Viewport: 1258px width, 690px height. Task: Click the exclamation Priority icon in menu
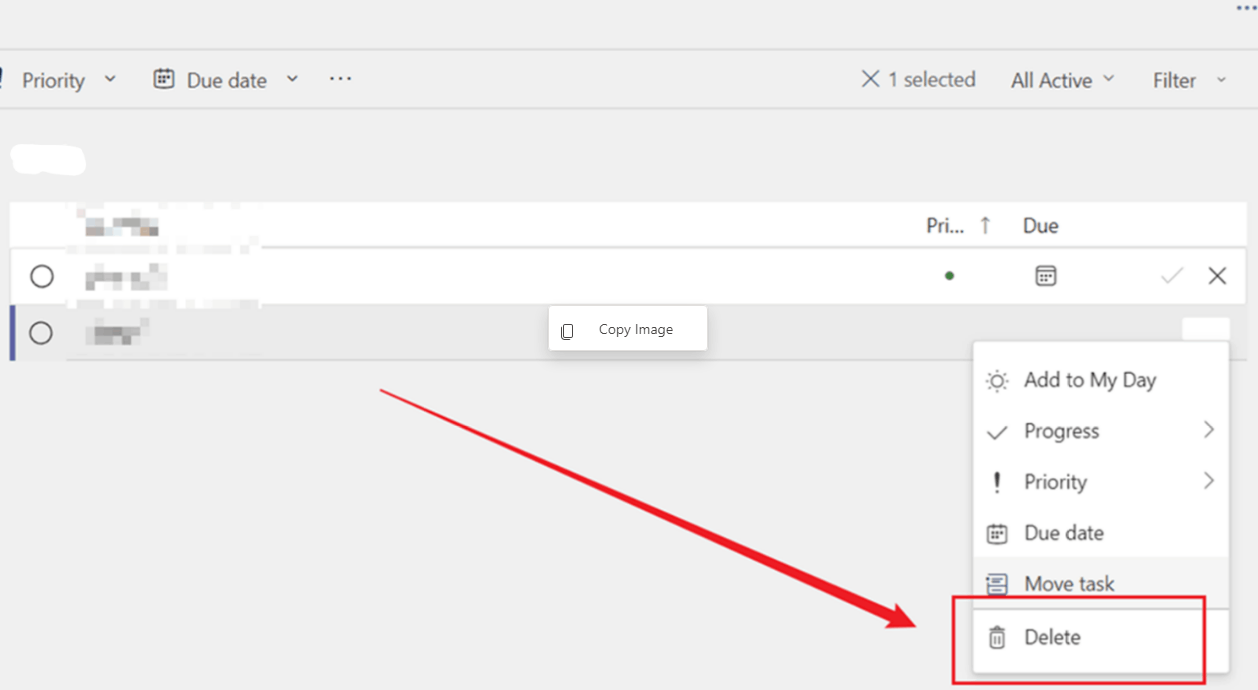[996, 481]
